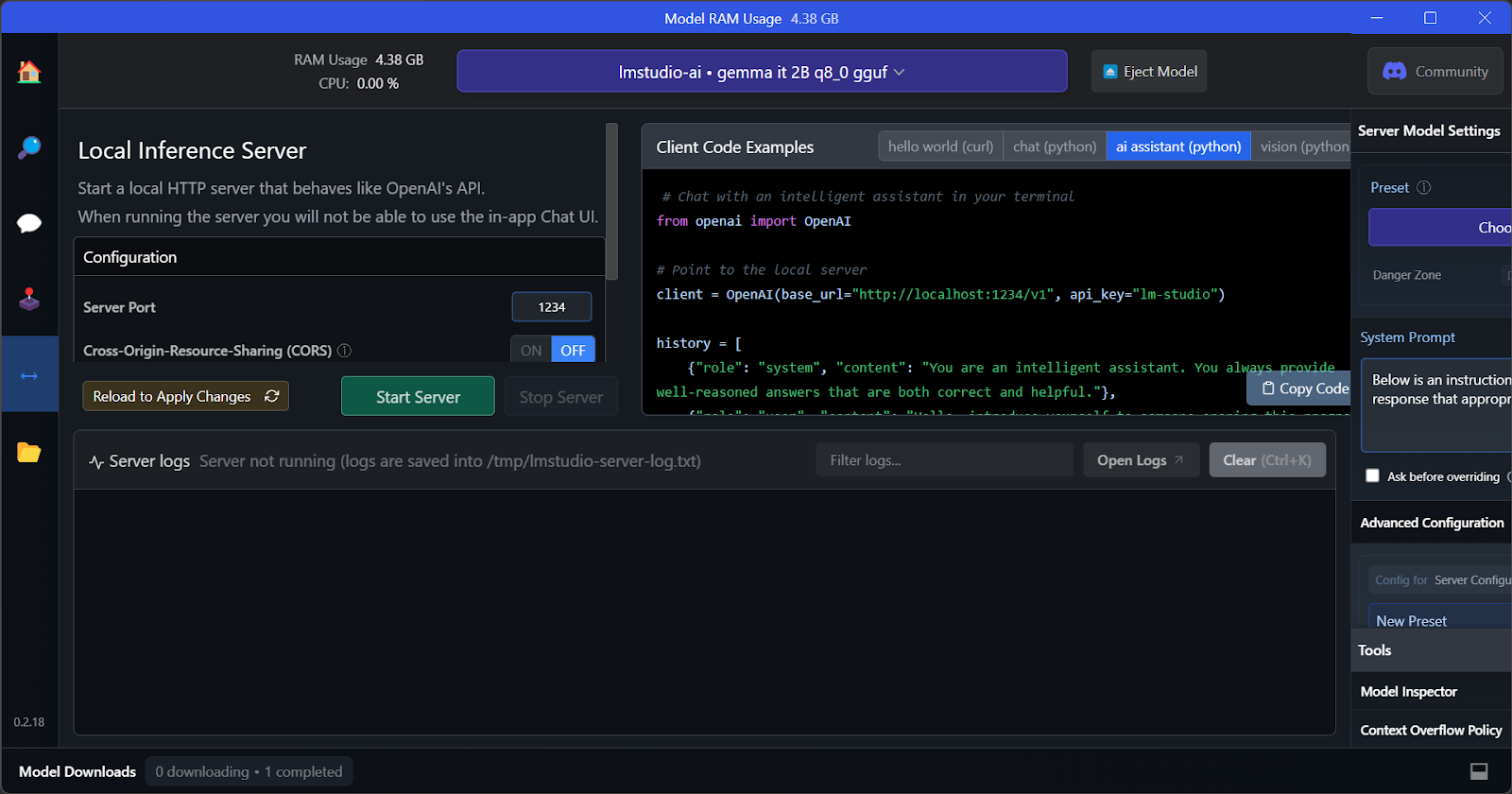
Task: Open the Community Discord link
Action: [x=1435, y=72]
